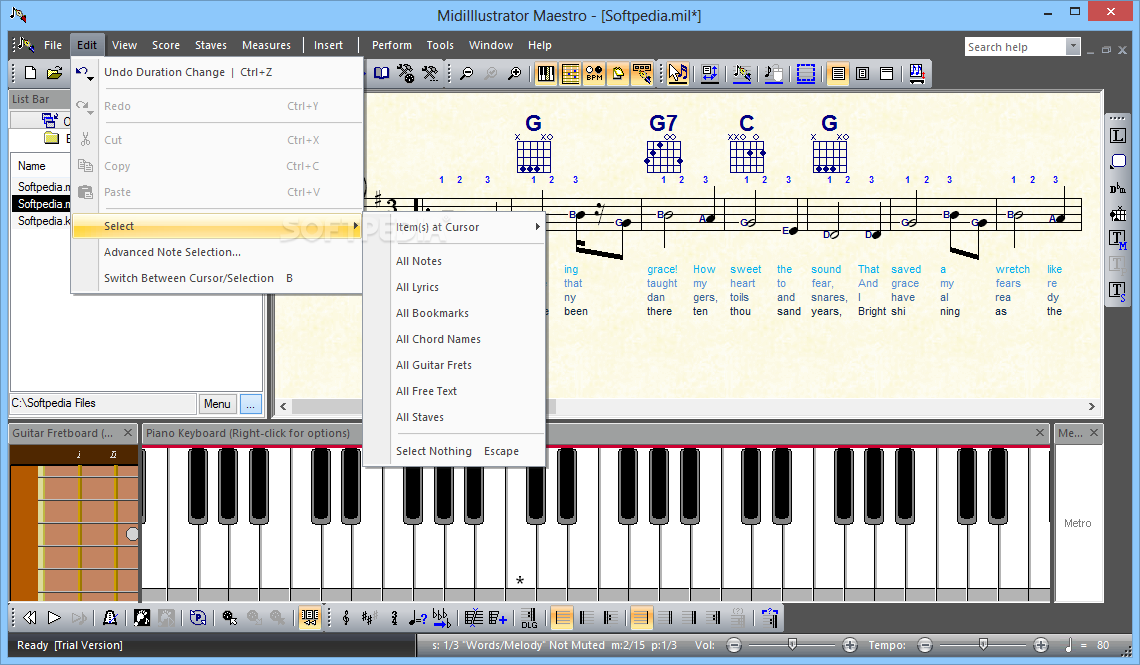Close the Piano Keyboard panel
Image resolution: width=1140 pixels, height=665 pixels.
click(1040, 433)
